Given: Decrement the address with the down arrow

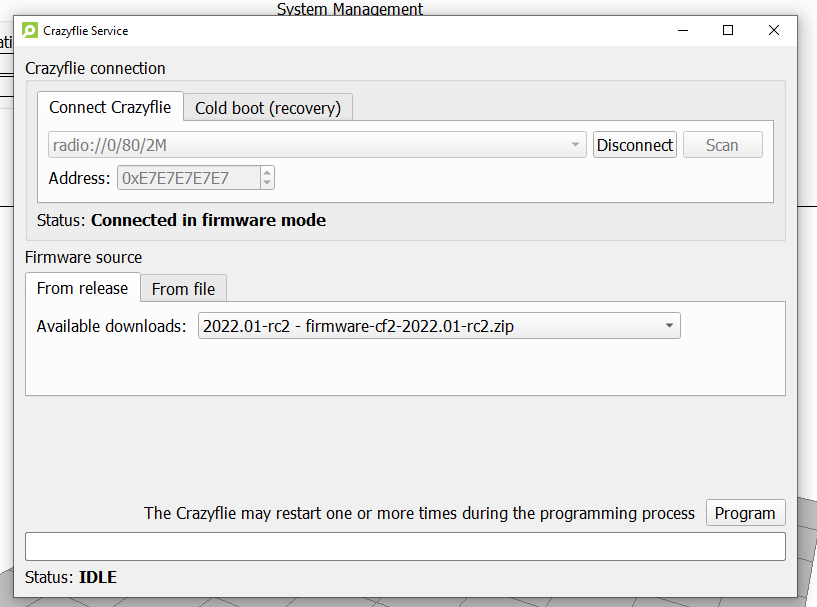Looking at the screenshot, I should click(267, 183).
